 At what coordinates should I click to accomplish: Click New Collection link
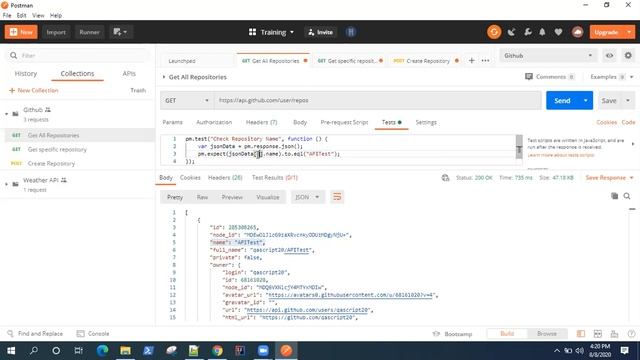tap(34, 90)
